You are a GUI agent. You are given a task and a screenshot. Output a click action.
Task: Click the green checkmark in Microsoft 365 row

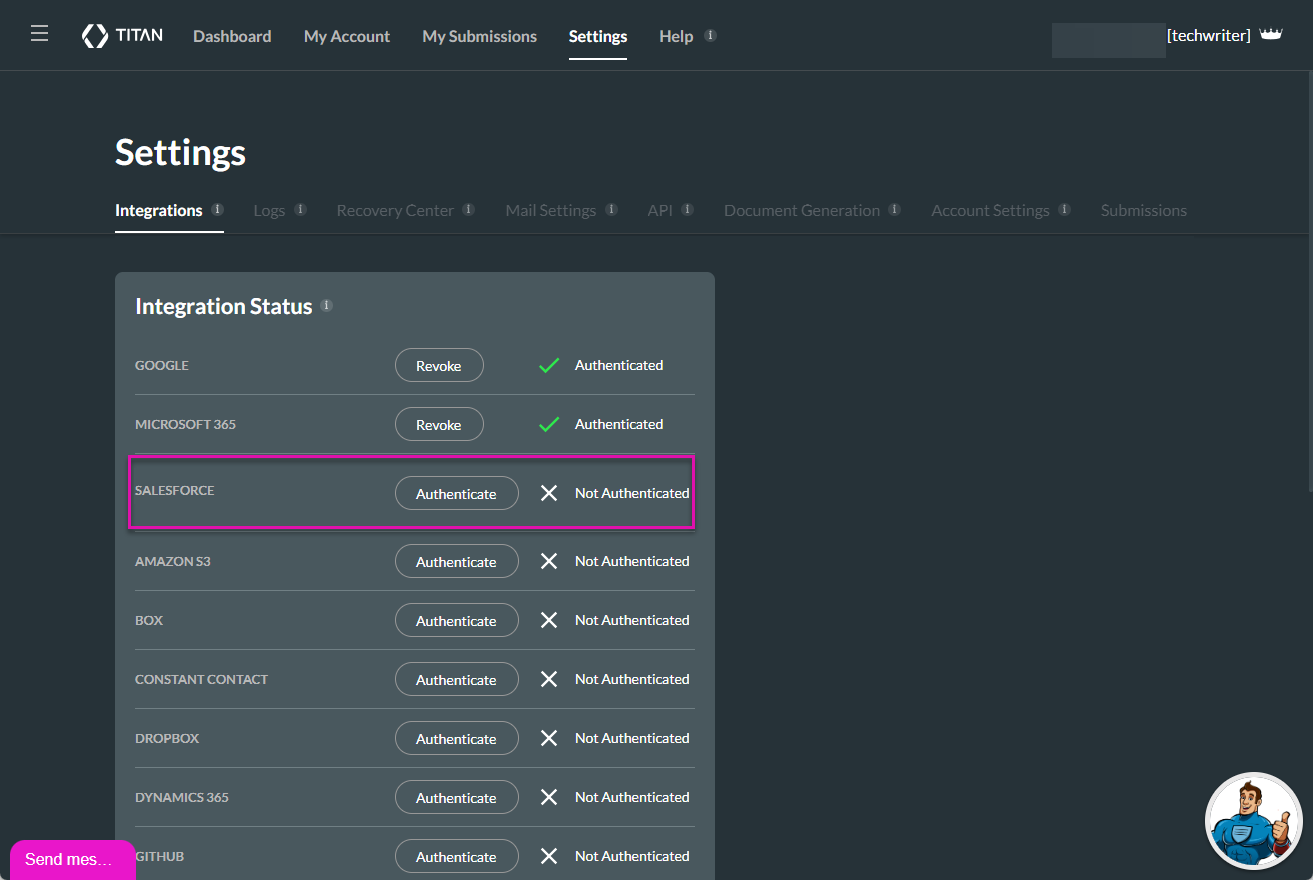(548, 425)
